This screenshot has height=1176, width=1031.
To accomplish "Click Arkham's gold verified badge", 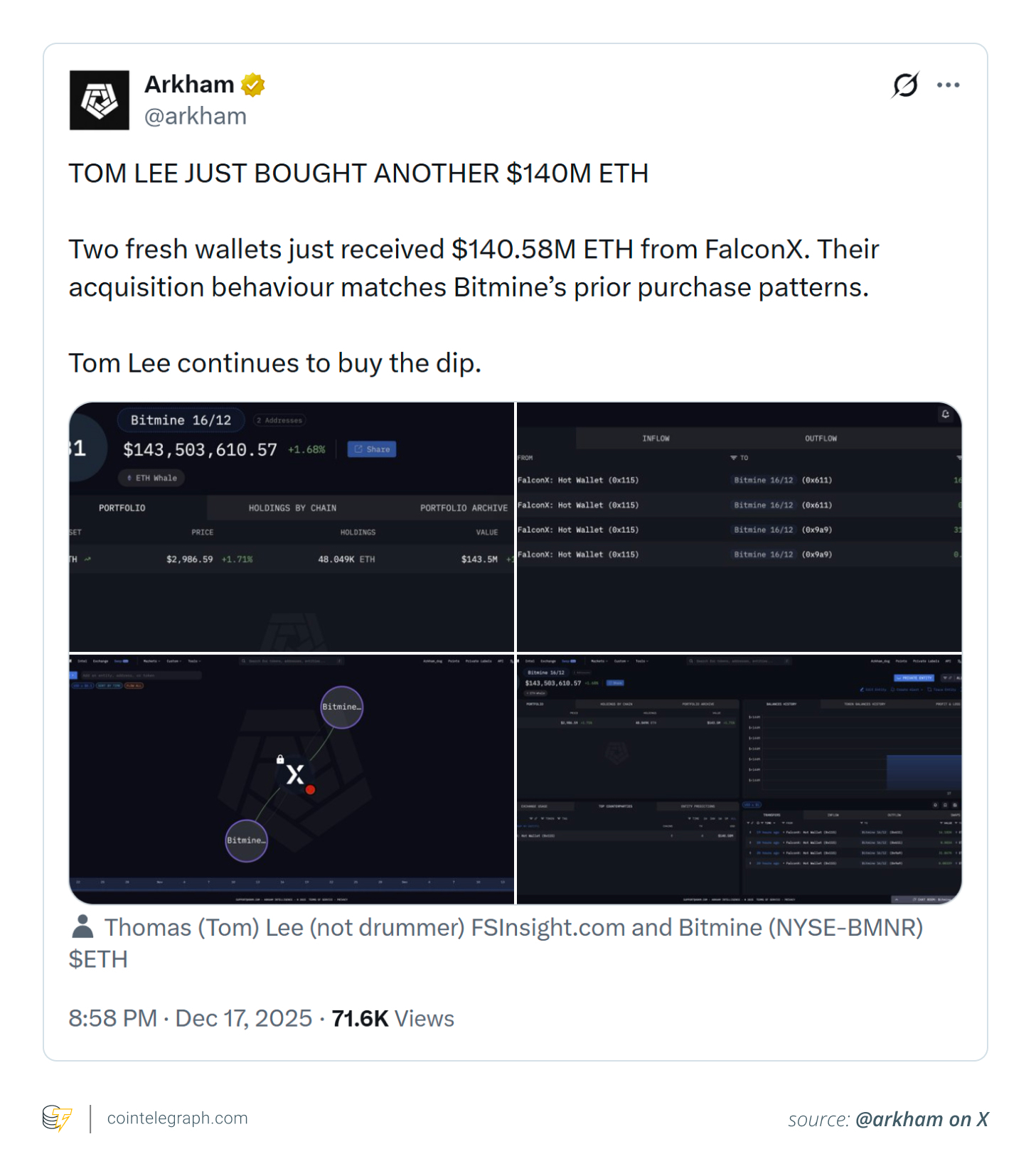I will (x=254, y=85).
